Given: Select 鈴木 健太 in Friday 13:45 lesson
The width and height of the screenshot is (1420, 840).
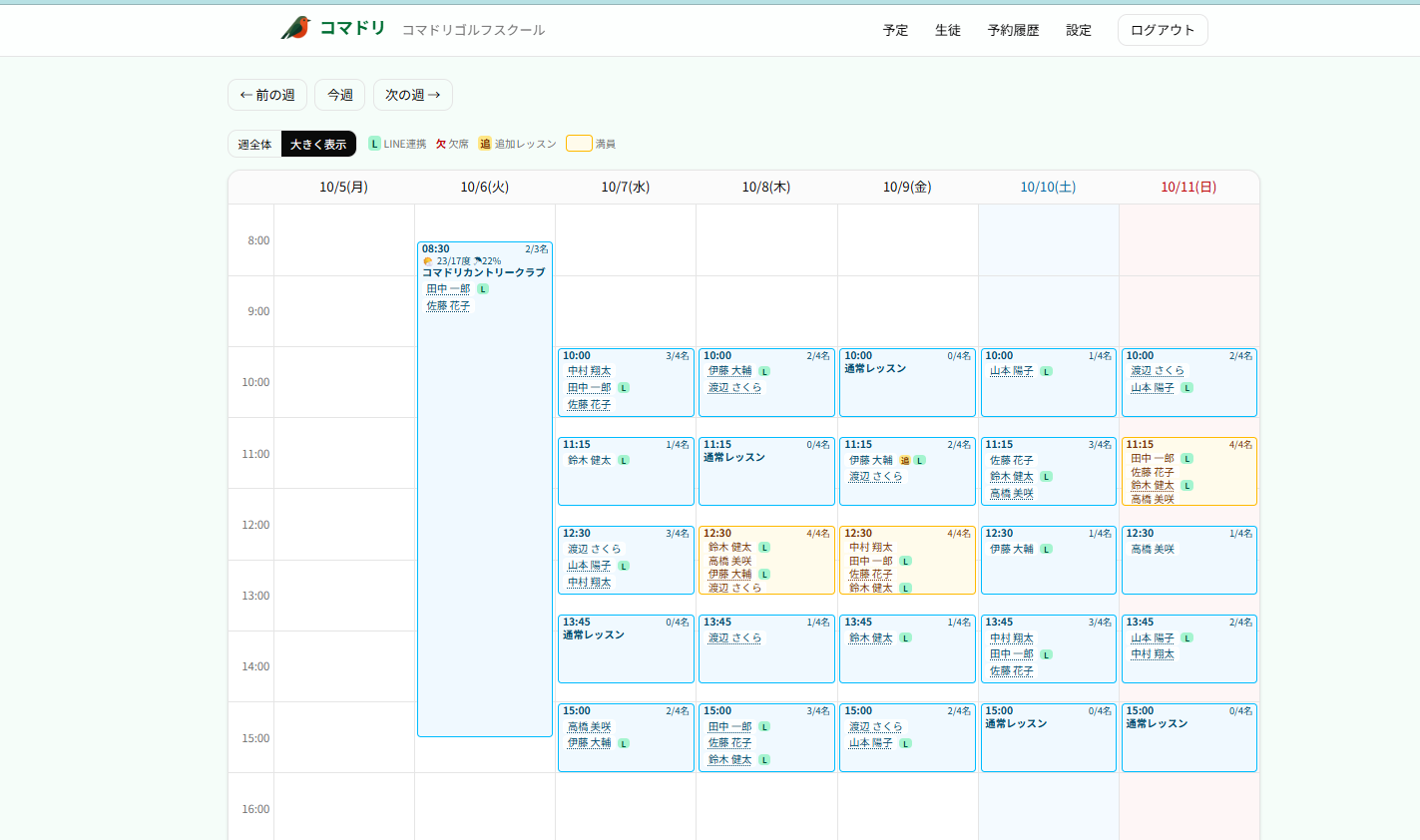Looking at the screenshot, I should point(871,637).
